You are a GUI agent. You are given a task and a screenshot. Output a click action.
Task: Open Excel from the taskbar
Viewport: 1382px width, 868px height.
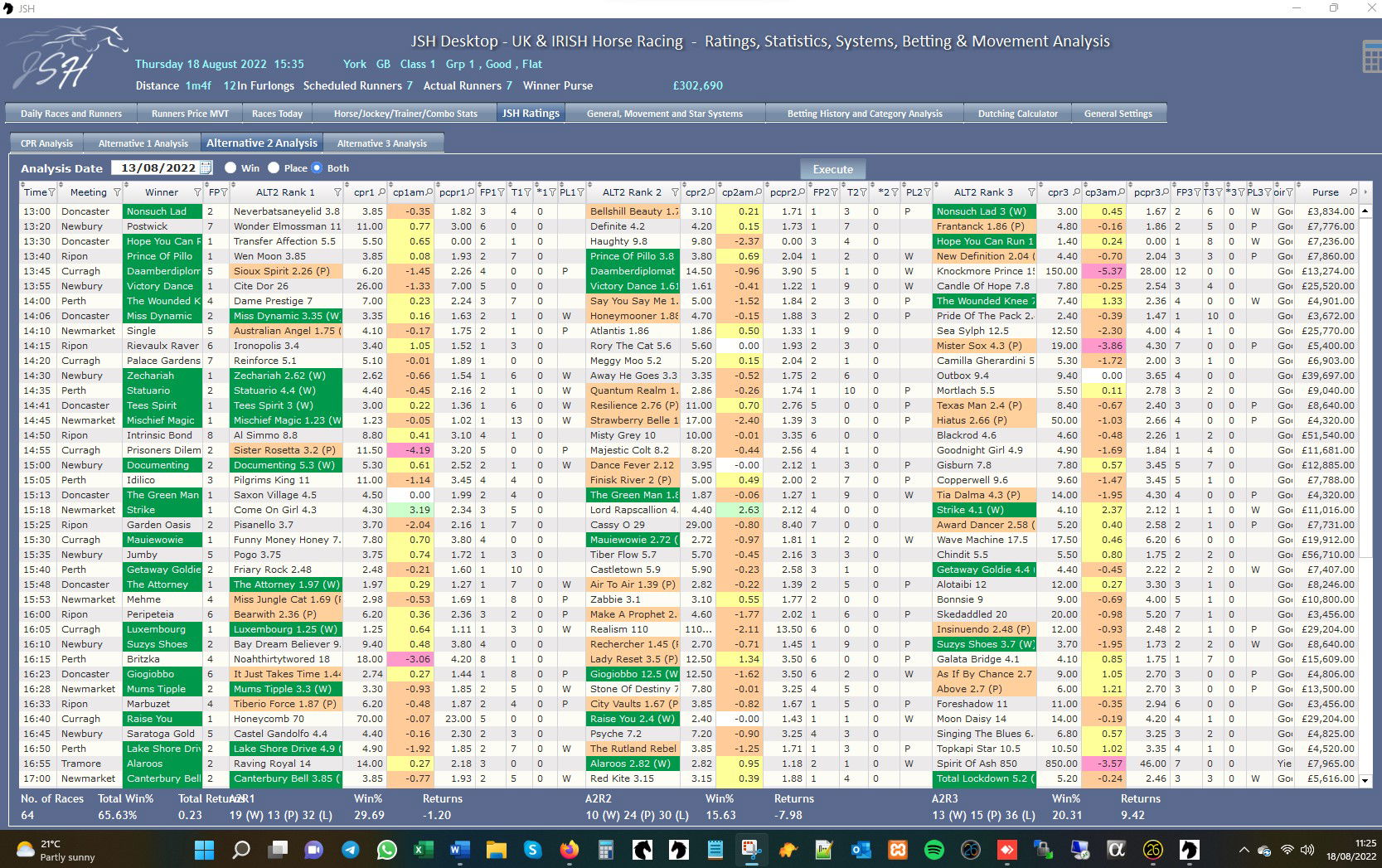(424, 850)
